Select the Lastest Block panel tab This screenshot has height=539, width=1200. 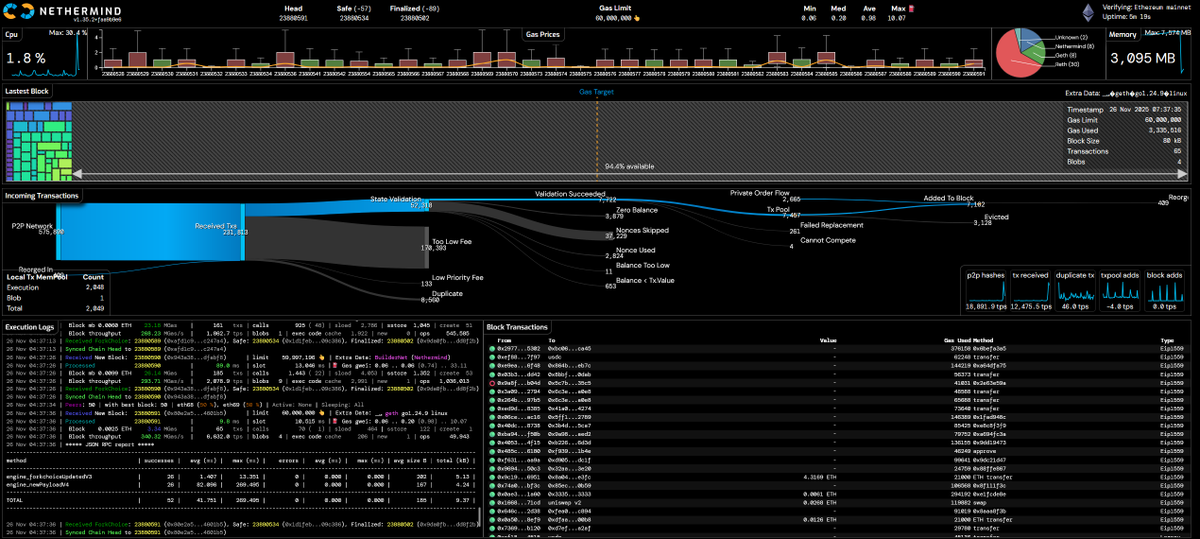26,91
